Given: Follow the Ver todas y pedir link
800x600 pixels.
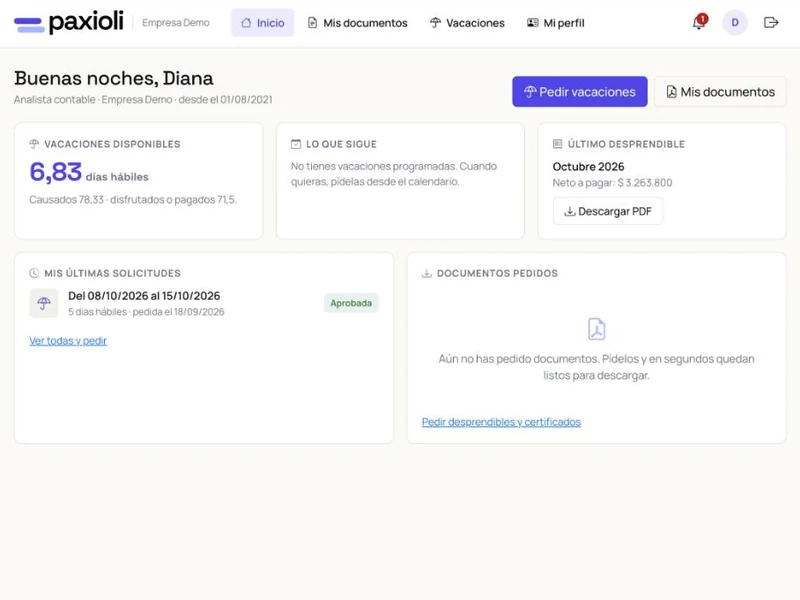Looking at the screenshot, I should tap(68, 341).
